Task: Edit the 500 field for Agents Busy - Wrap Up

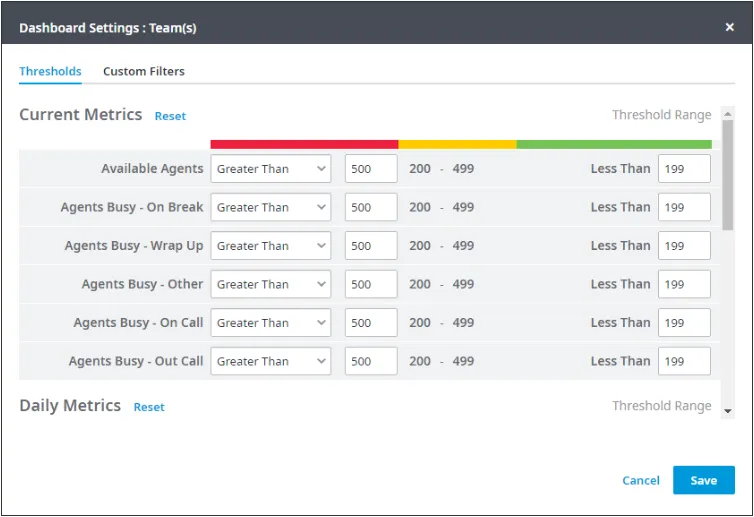Action: tap(371, 246)
